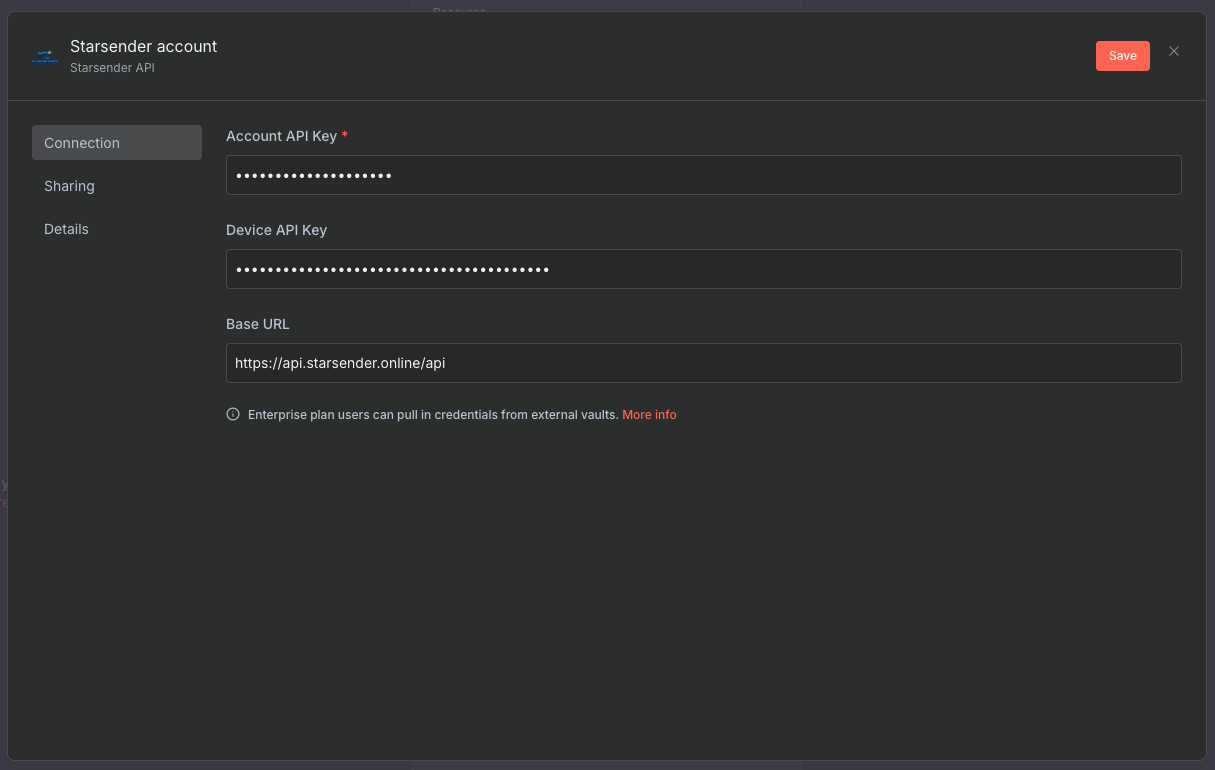Click the Device API Key label
This screenshot has height=770, width=1215.
coord(277,230)
